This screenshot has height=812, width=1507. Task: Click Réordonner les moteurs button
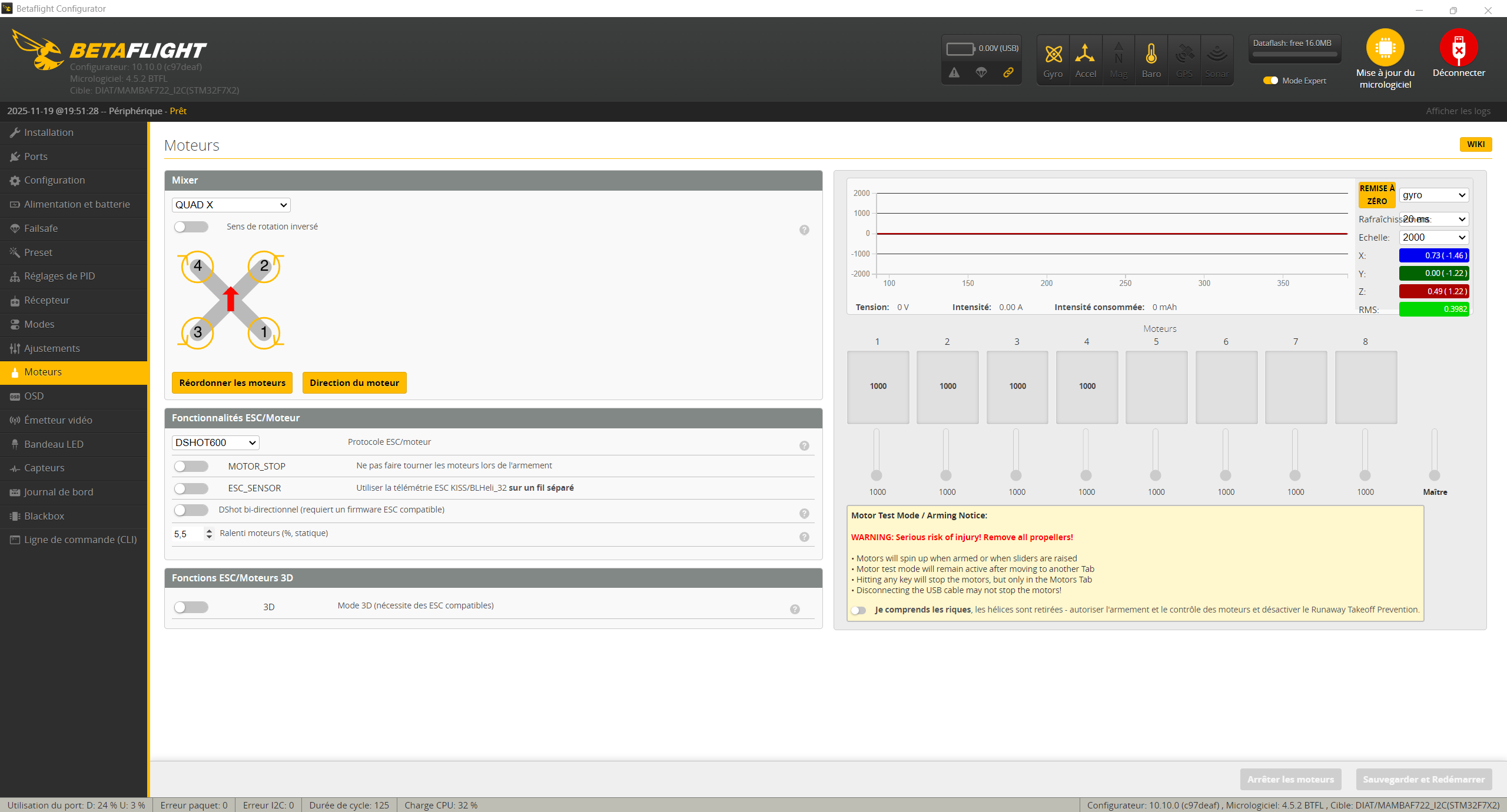pos(232,382)
